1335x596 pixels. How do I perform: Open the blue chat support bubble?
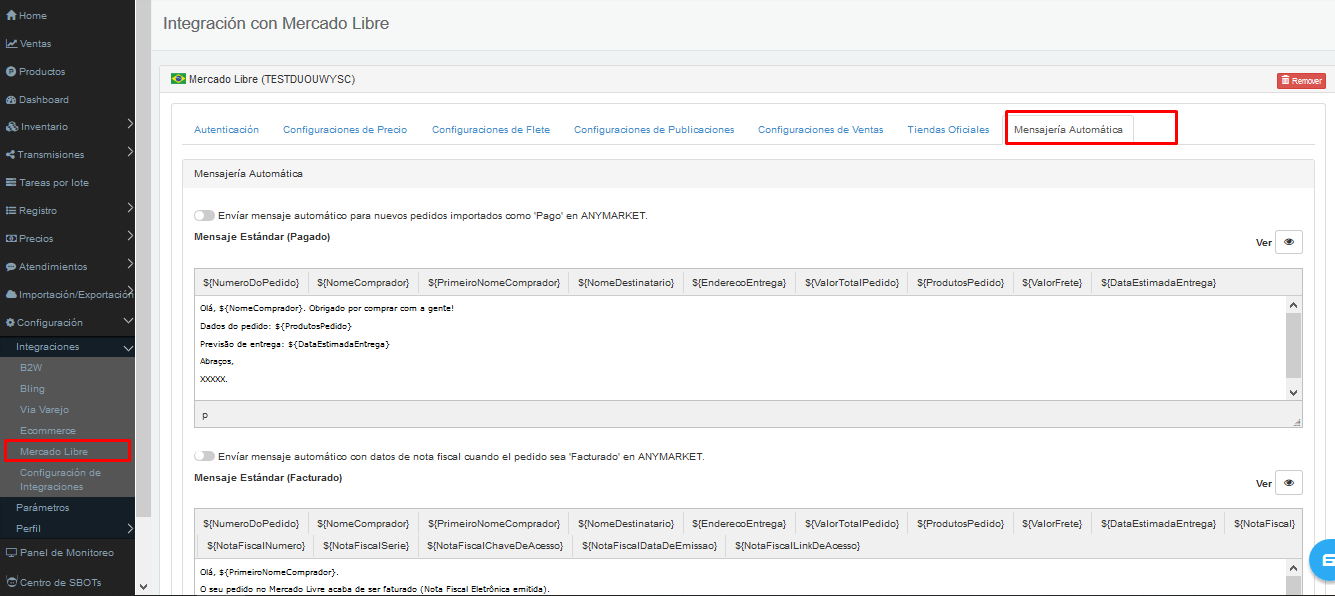click(x=1324, y=559)
